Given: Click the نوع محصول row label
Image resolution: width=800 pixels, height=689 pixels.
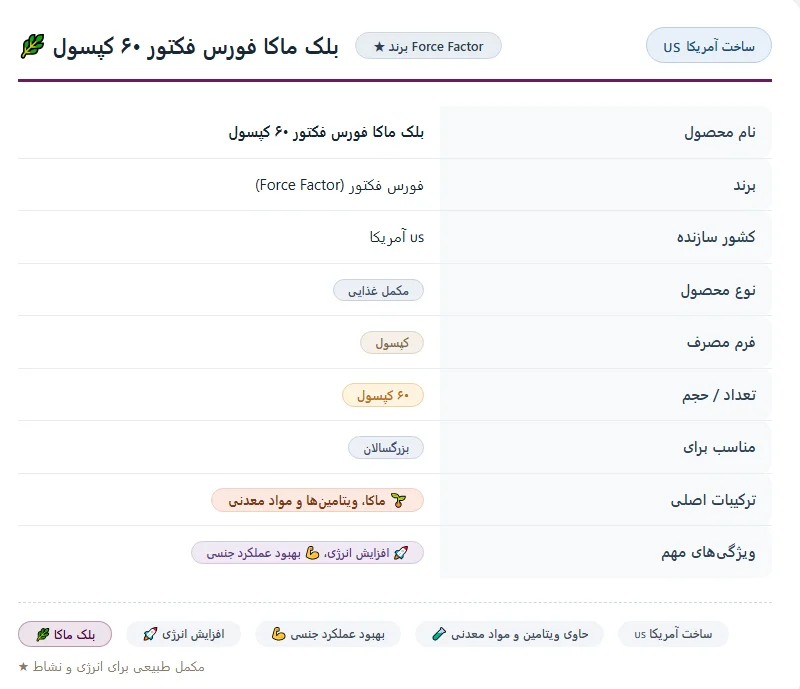Looking at the screenshot, I should pyautogui.click(x=718, y=290).
